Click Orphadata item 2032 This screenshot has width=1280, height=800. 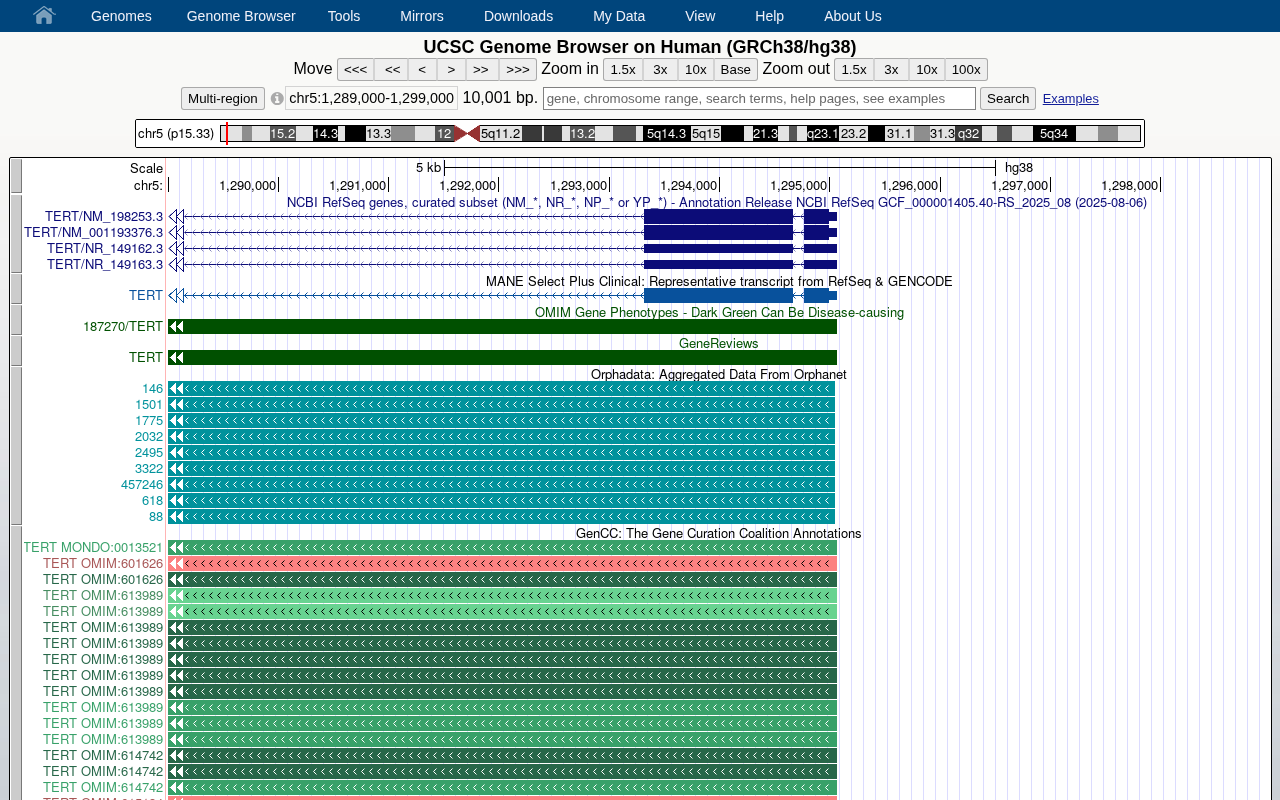[149, 437]
